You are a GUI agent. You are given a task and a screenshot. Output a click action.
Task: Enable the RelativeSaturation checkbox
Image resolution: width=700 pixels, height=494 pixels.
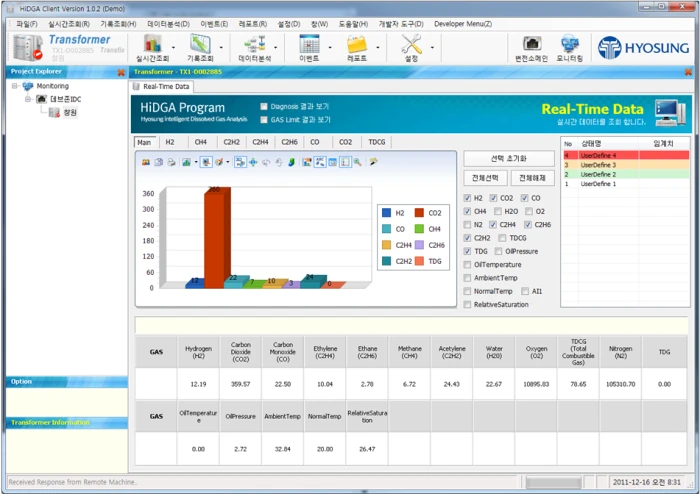pyautogui.click(x=467, y=304)
